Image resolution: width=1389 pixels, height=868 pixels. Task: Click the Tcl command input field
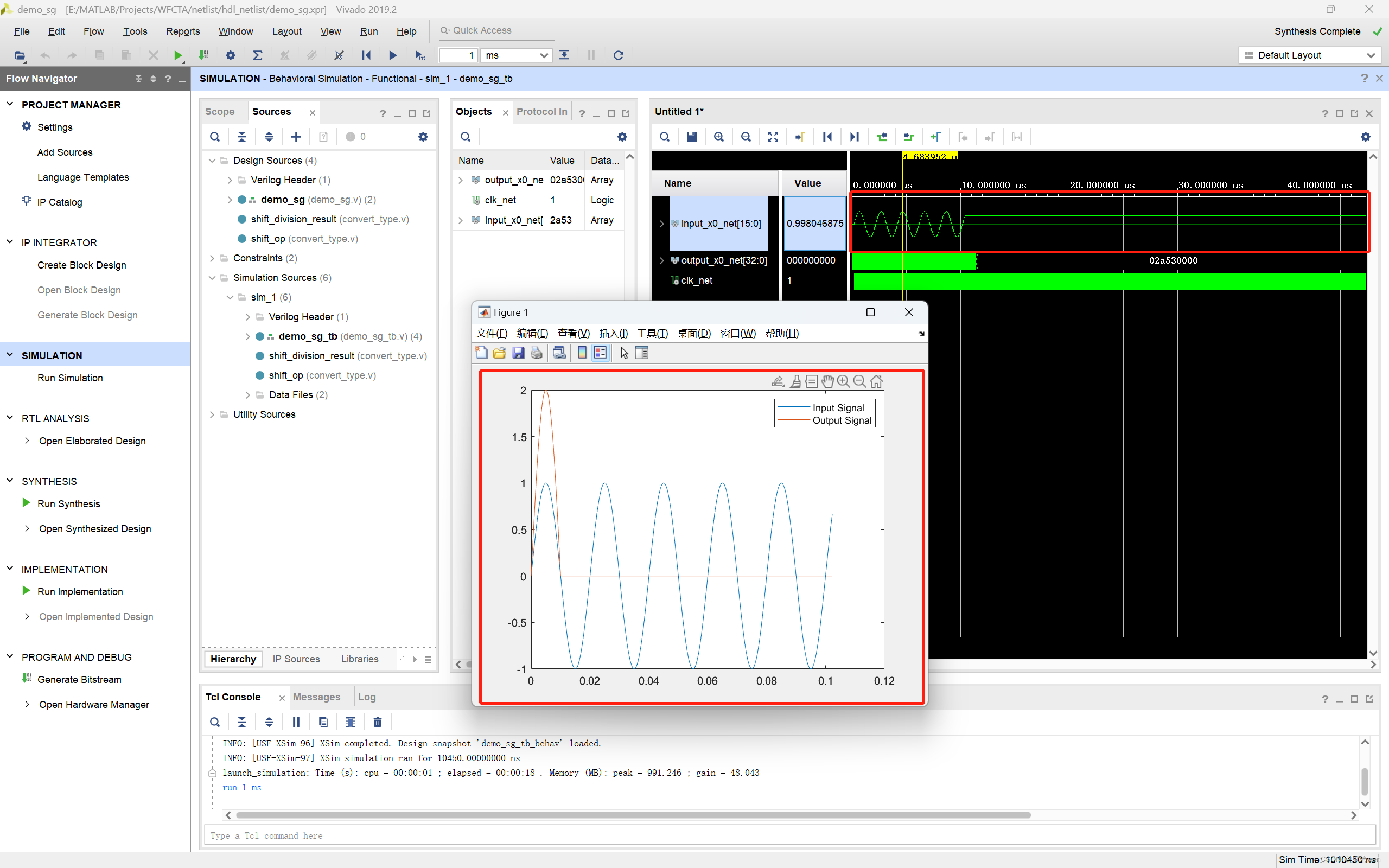point(789,835)
